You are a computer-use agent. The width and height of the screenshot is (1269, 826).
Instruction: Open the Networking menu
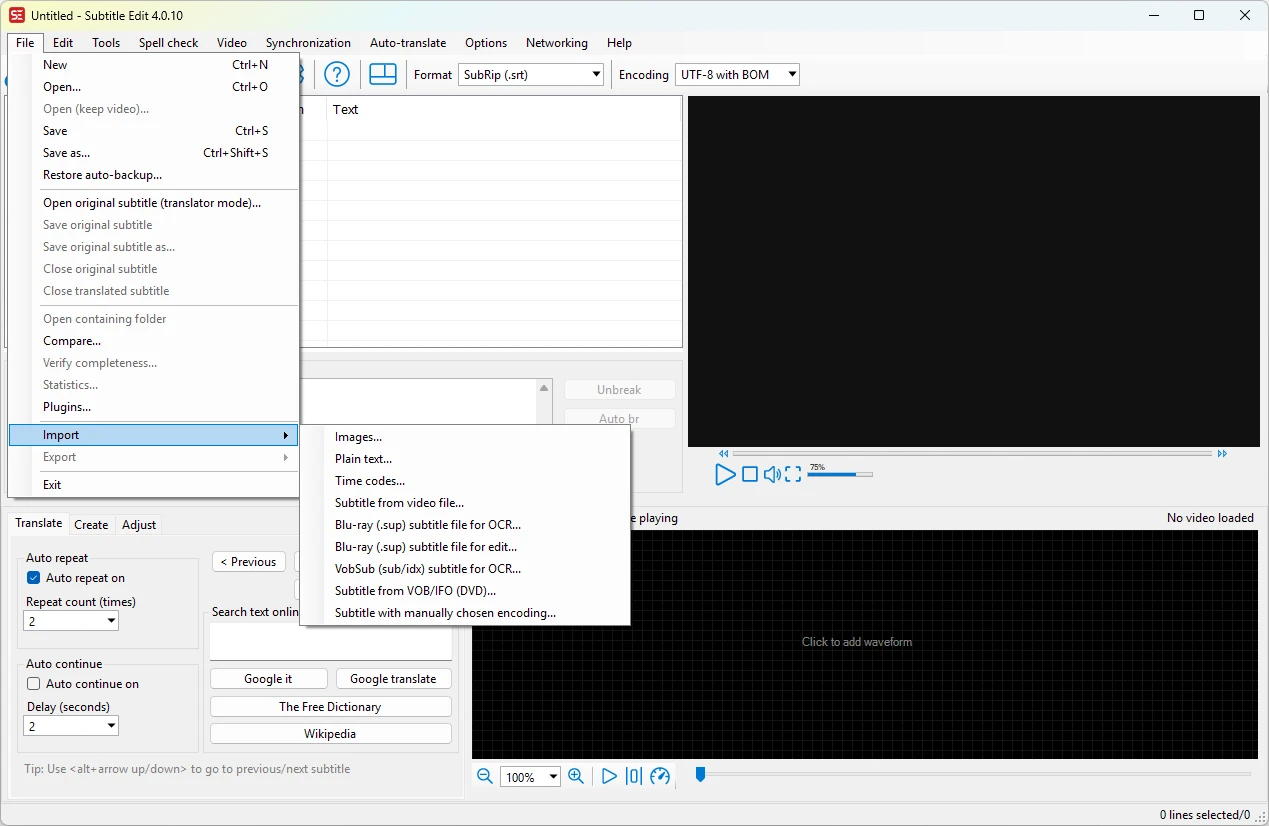click(x=557, y=43)
